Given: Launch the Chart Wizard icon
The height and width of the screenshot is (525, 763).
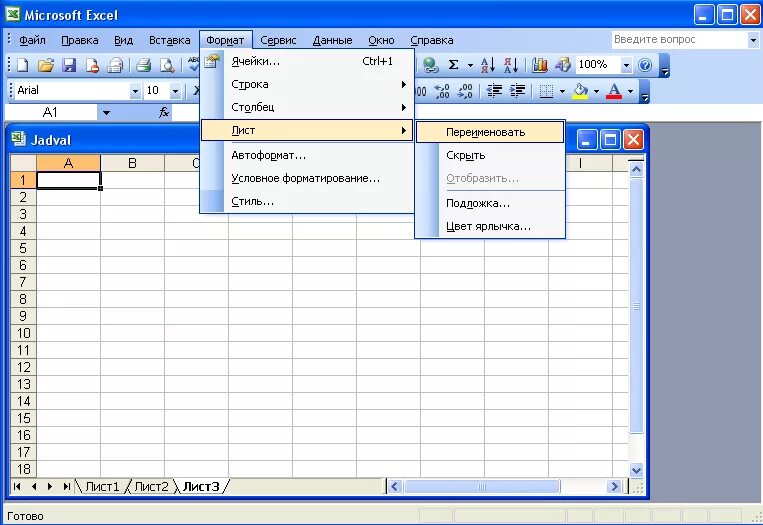Looking at the screenshot, I should pos(539,65).
